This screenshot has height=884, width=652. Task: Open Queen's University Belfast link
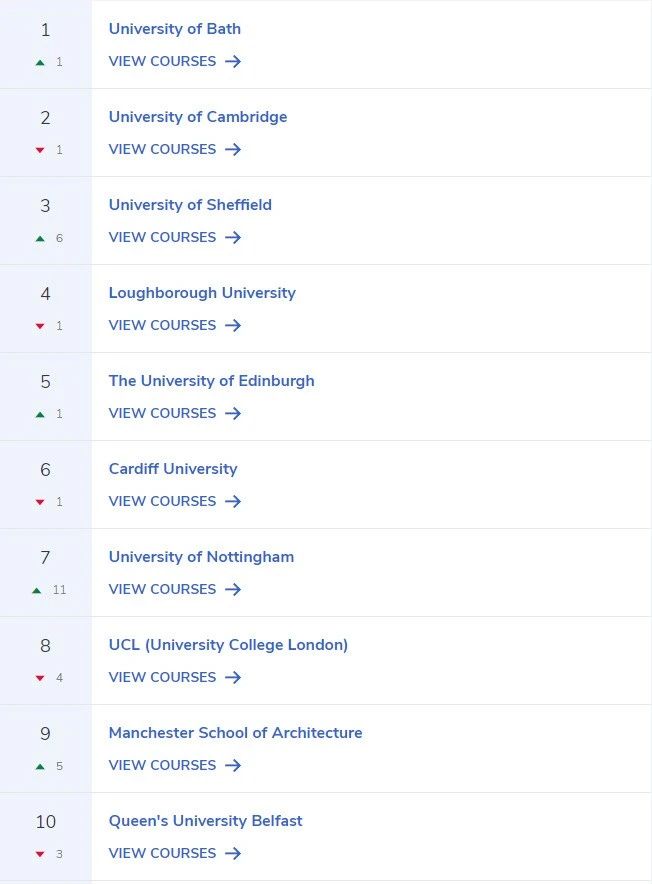coord(205,821)
